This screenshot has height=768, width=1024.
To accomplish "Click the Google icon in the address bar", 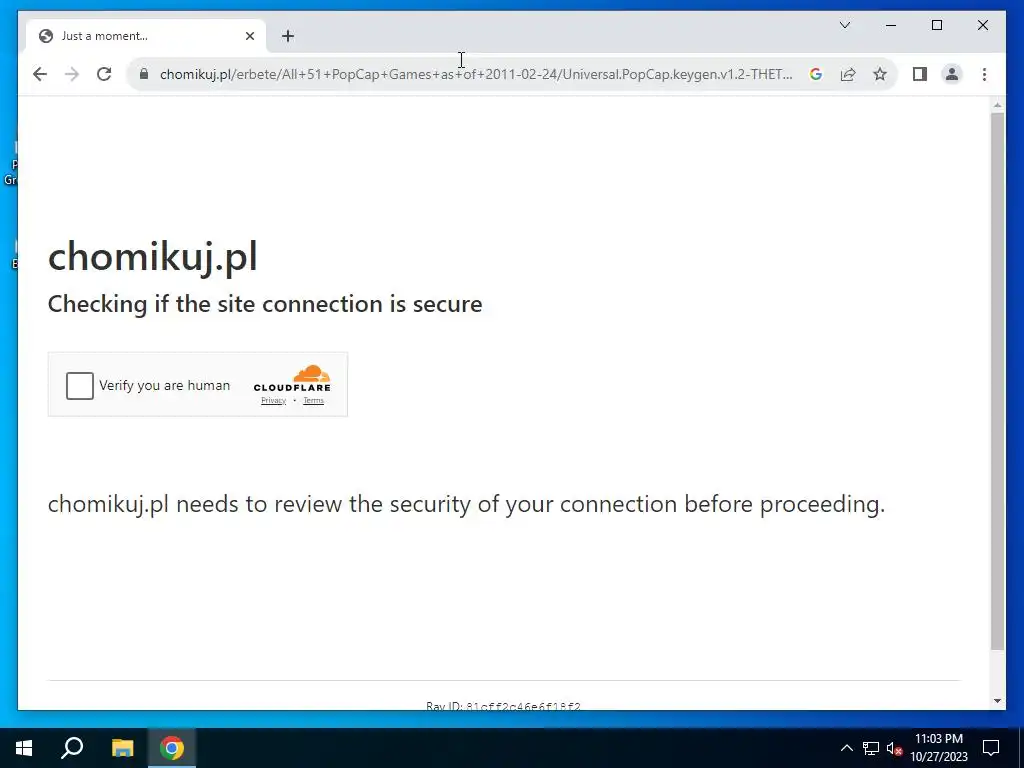I will (x=816, y=74).
